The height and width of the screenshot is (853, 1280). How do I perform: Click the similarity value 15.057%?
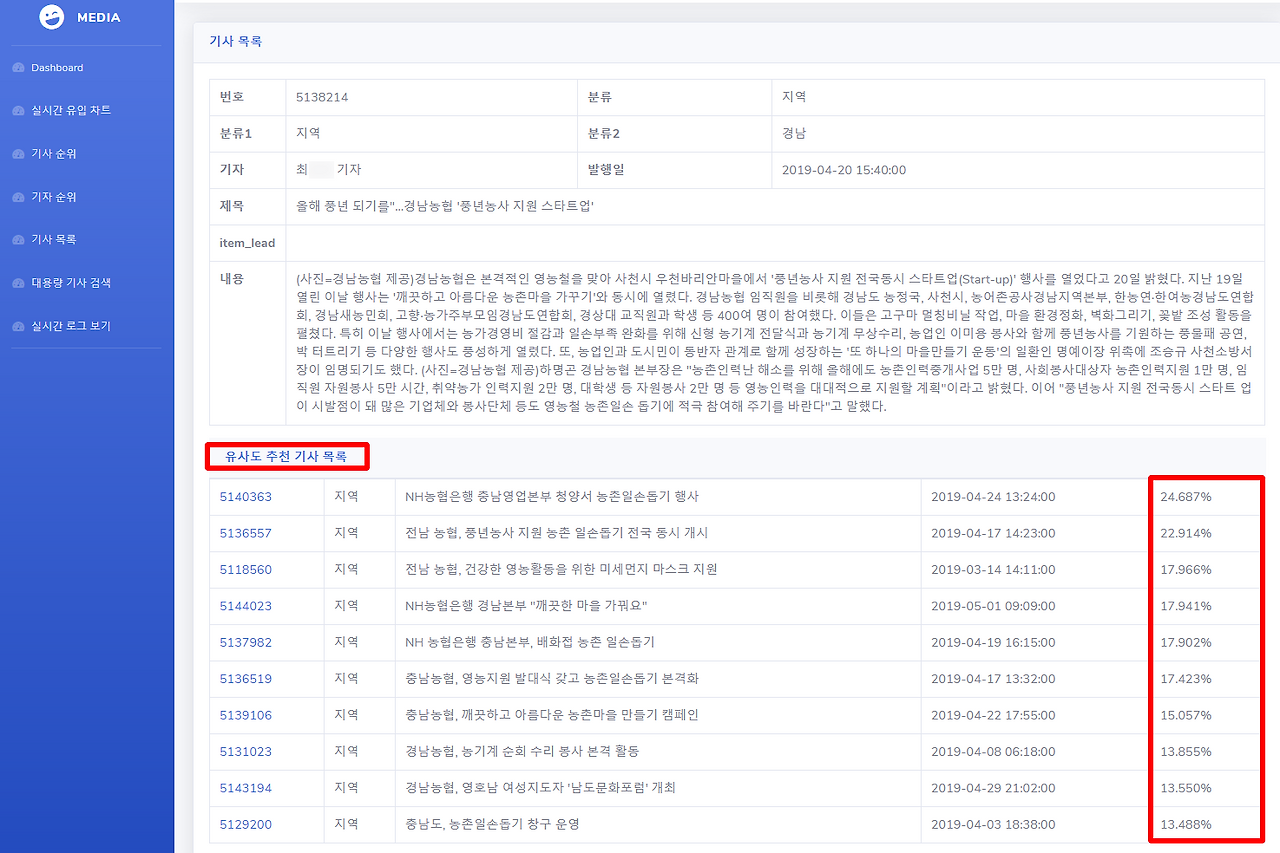1186,715
